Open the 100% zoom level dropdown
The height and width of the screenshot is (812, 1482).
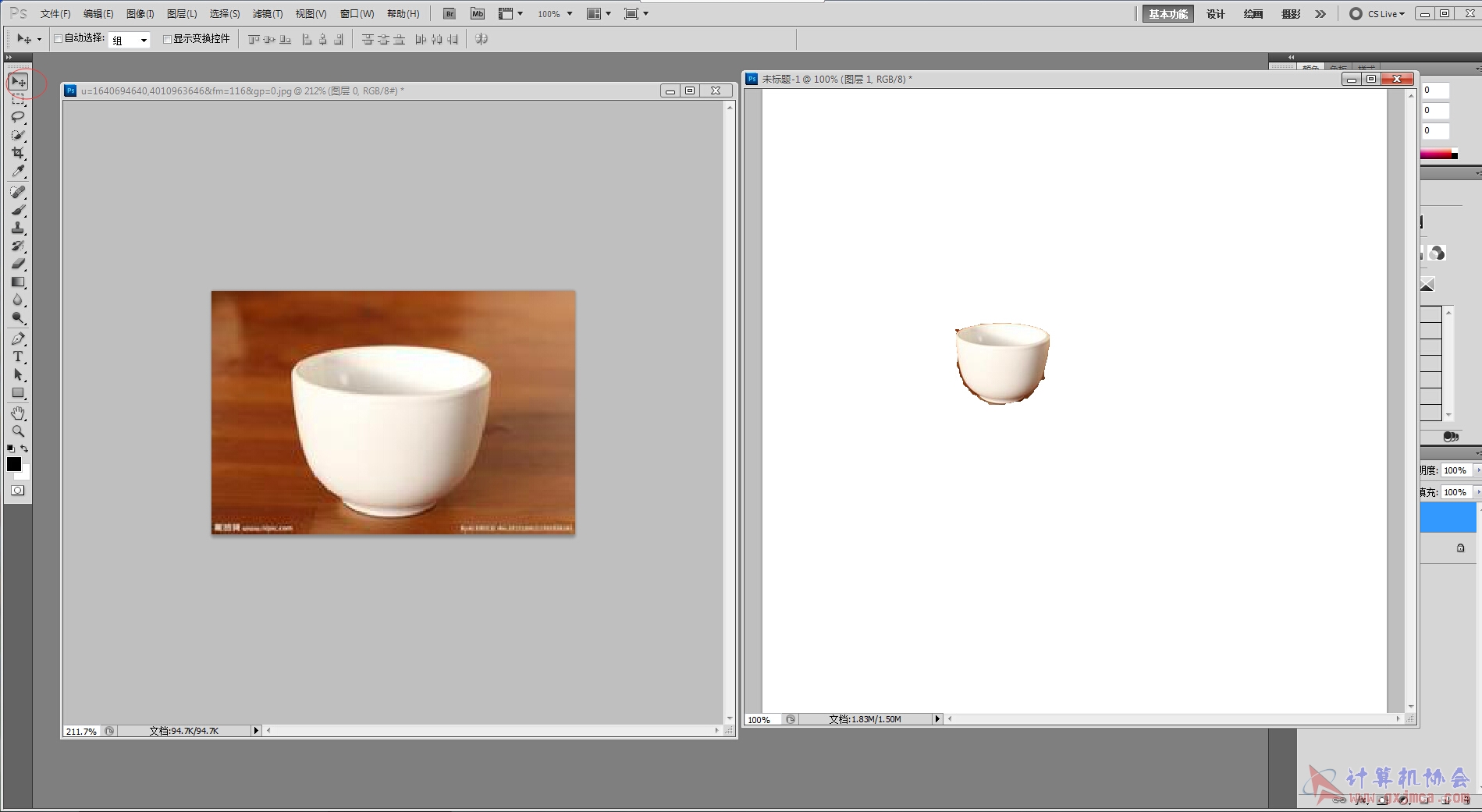tap(555, 14)
